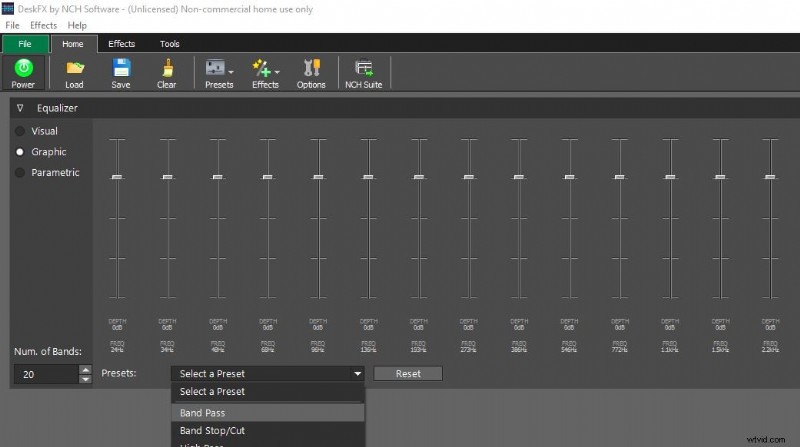The width and height of the screenshot is (800, 447).
Task: Click the 546Hz band slider handle
Action: pos(569,177)
